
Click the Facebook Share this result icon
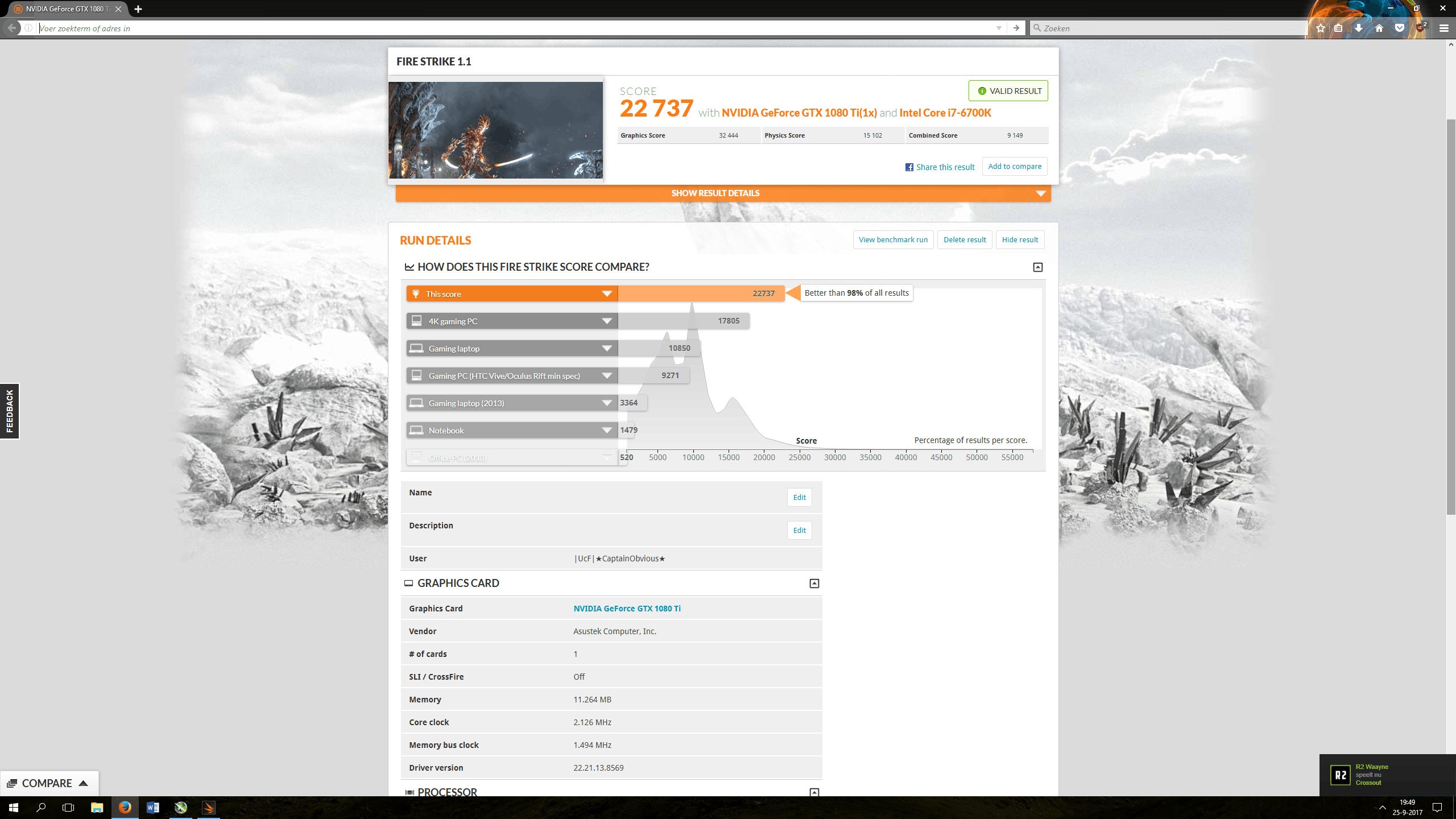[909, 167]
